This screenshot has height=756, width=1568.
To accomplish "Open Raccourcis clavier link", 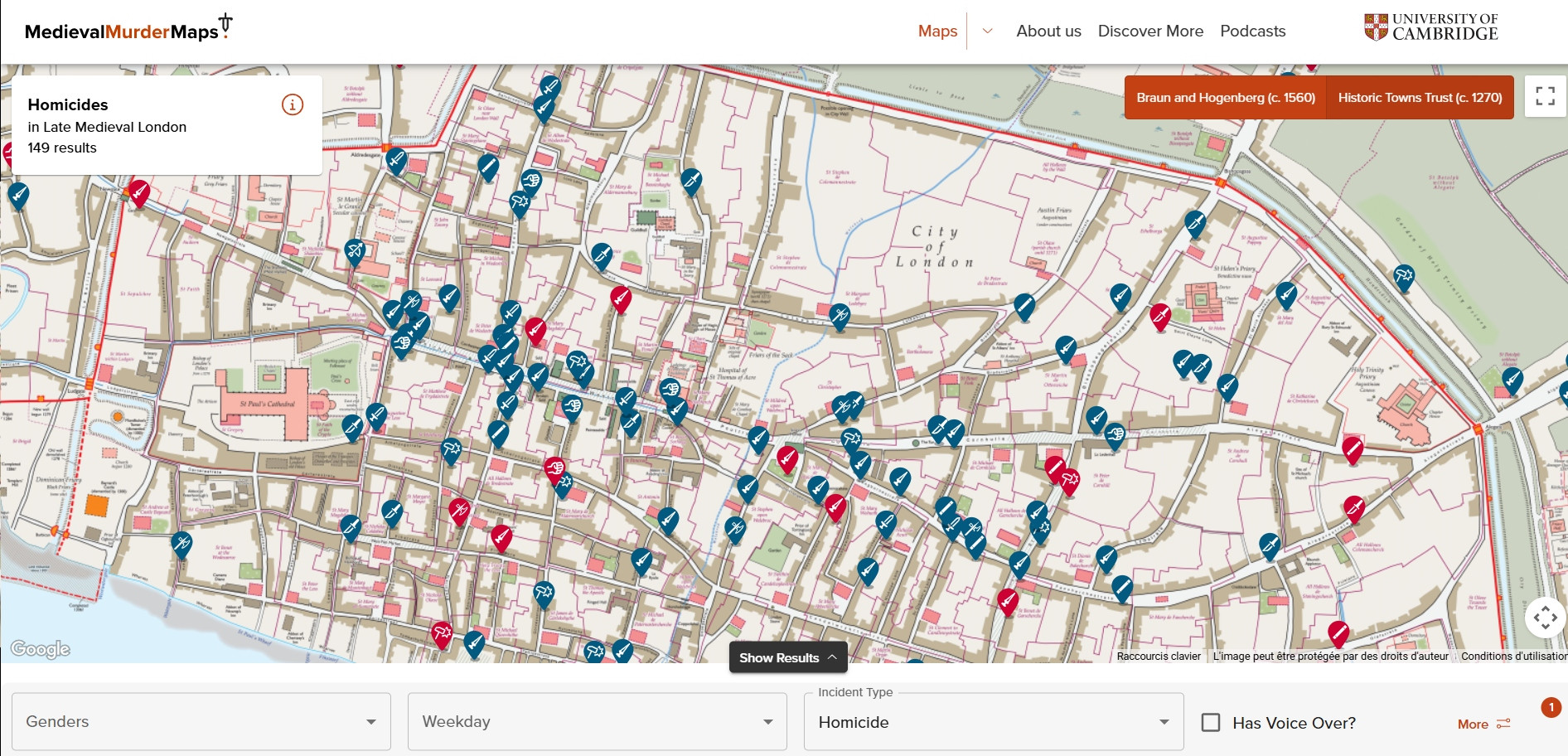I will 1159,656.
